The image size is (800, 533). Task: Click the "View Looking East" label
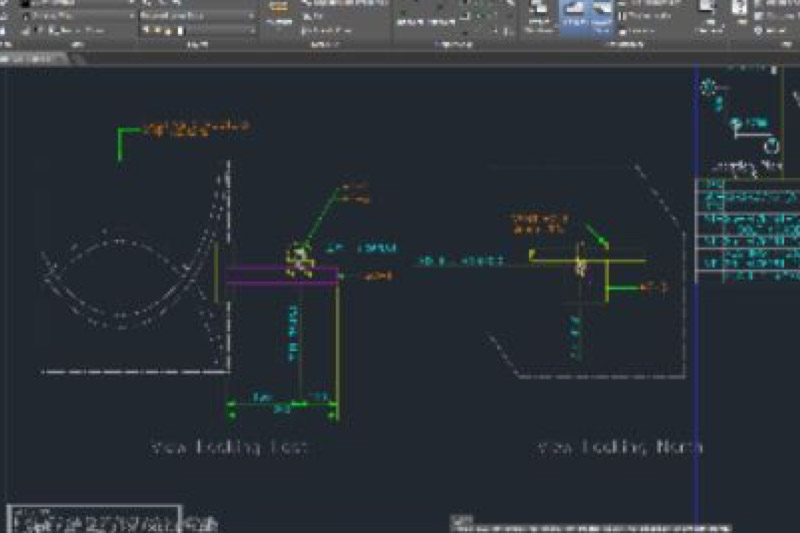coord(230,447)
